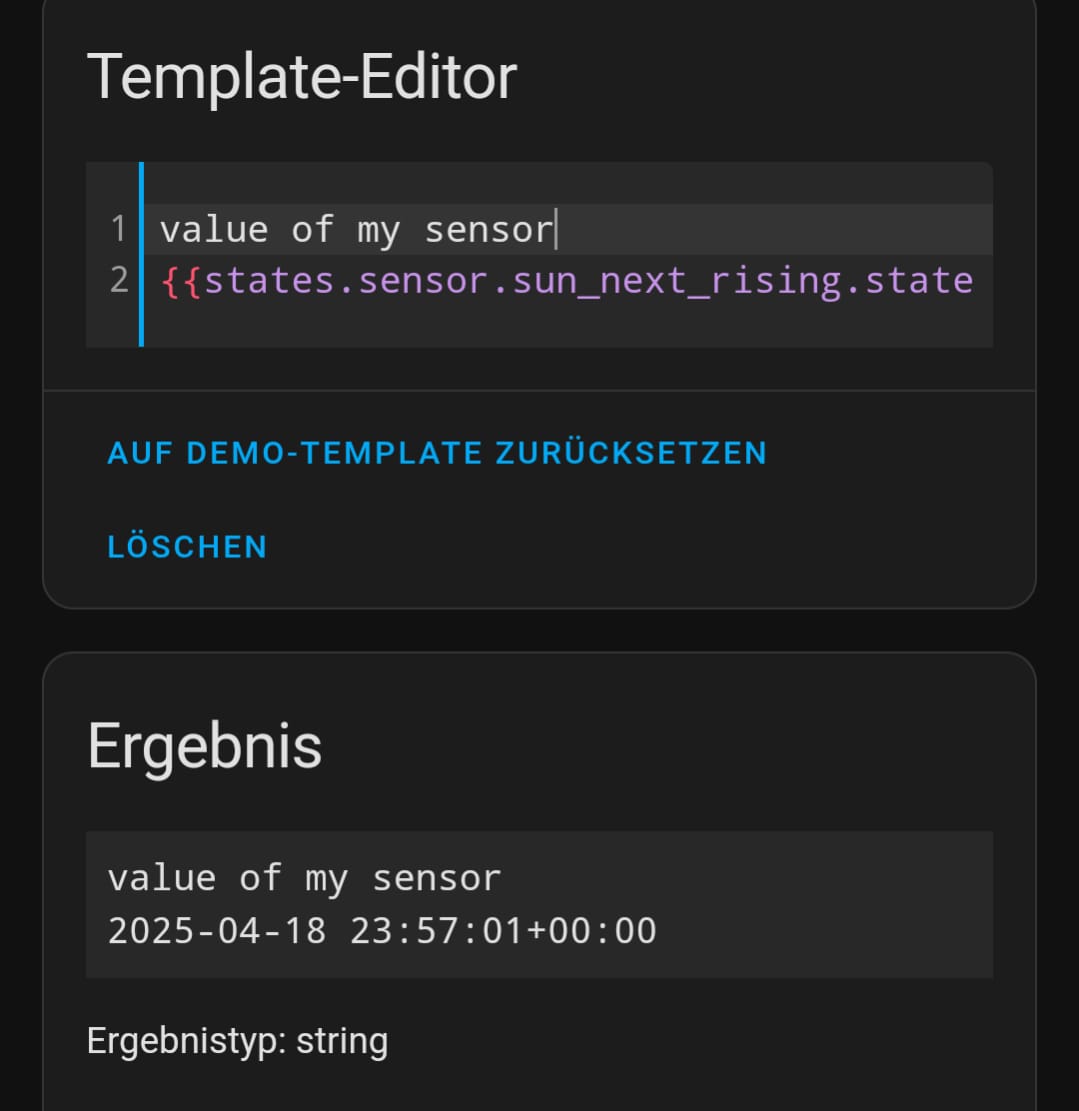Click the time 23:57:01+00:00 in the result
Viewport: 1079px width, 1111px height.
tap(503, 931)
